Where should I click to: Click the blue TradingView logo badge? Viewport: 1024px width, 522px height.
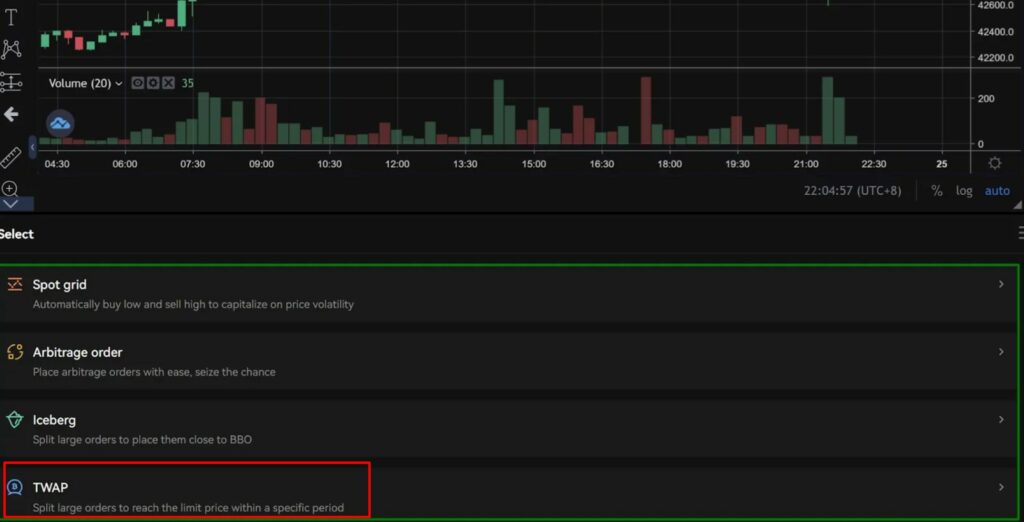(61, 123)
